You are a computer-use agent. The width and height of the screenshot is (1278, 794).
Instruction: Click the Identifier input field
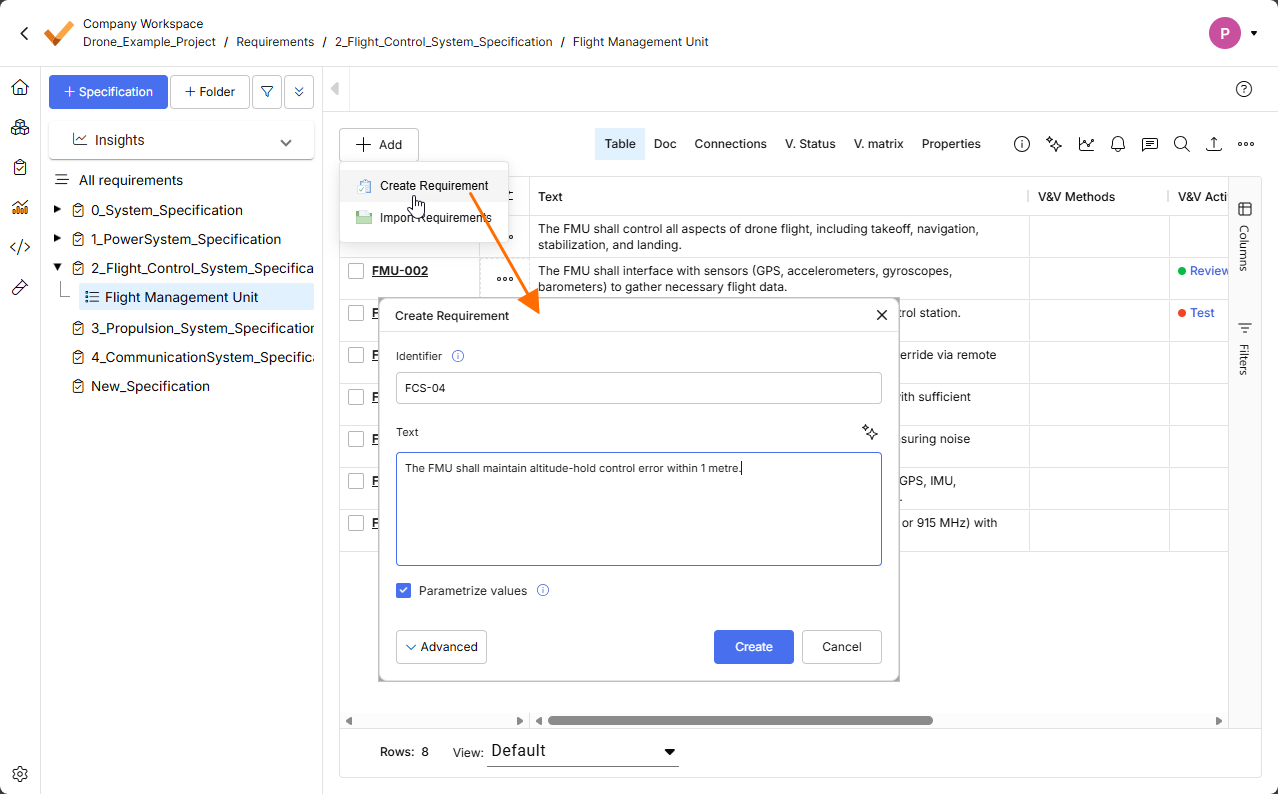pos(638,388)
